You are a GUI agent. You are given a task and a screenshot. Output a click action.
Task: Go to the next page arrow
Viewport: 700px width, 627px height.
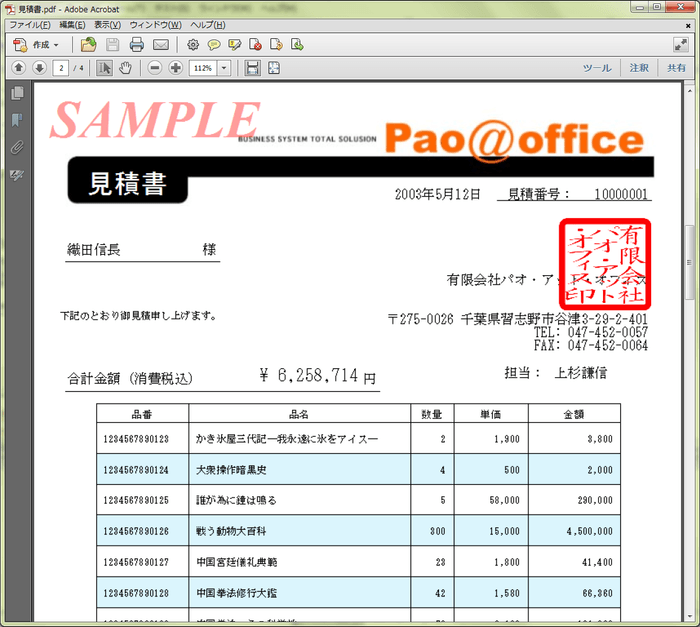(x=39, y=68)
